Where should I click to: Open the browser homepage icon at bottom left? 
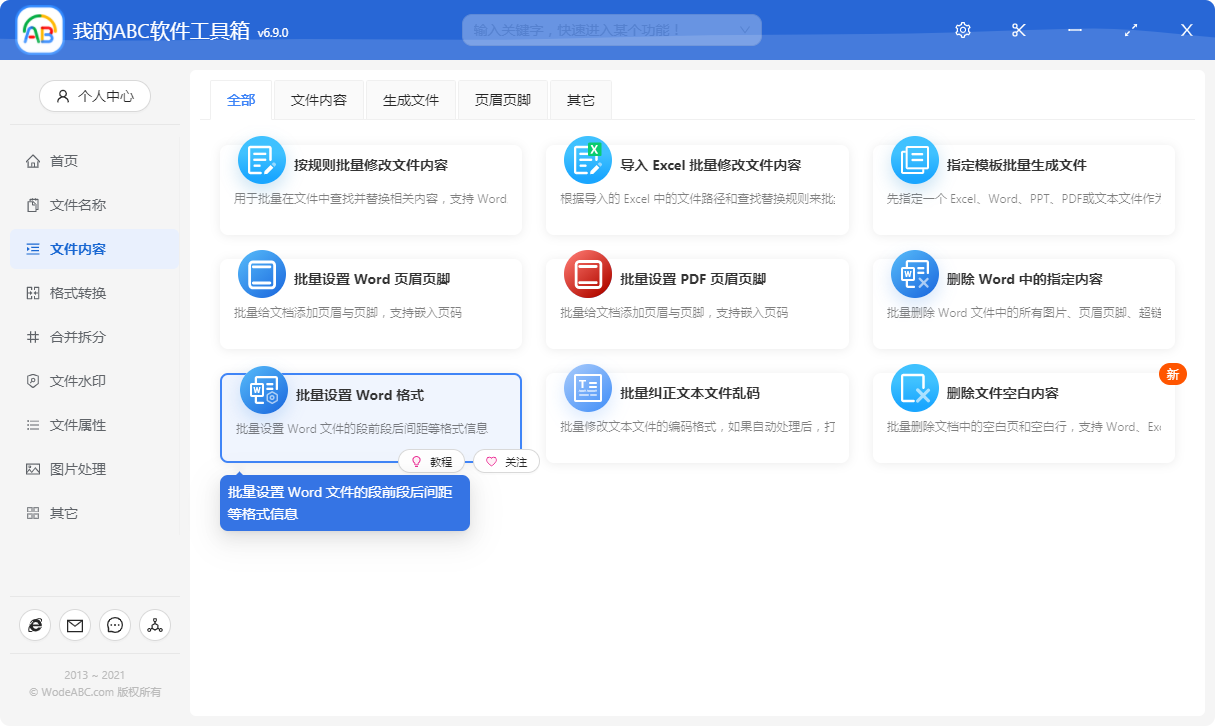tap(35, 625)
